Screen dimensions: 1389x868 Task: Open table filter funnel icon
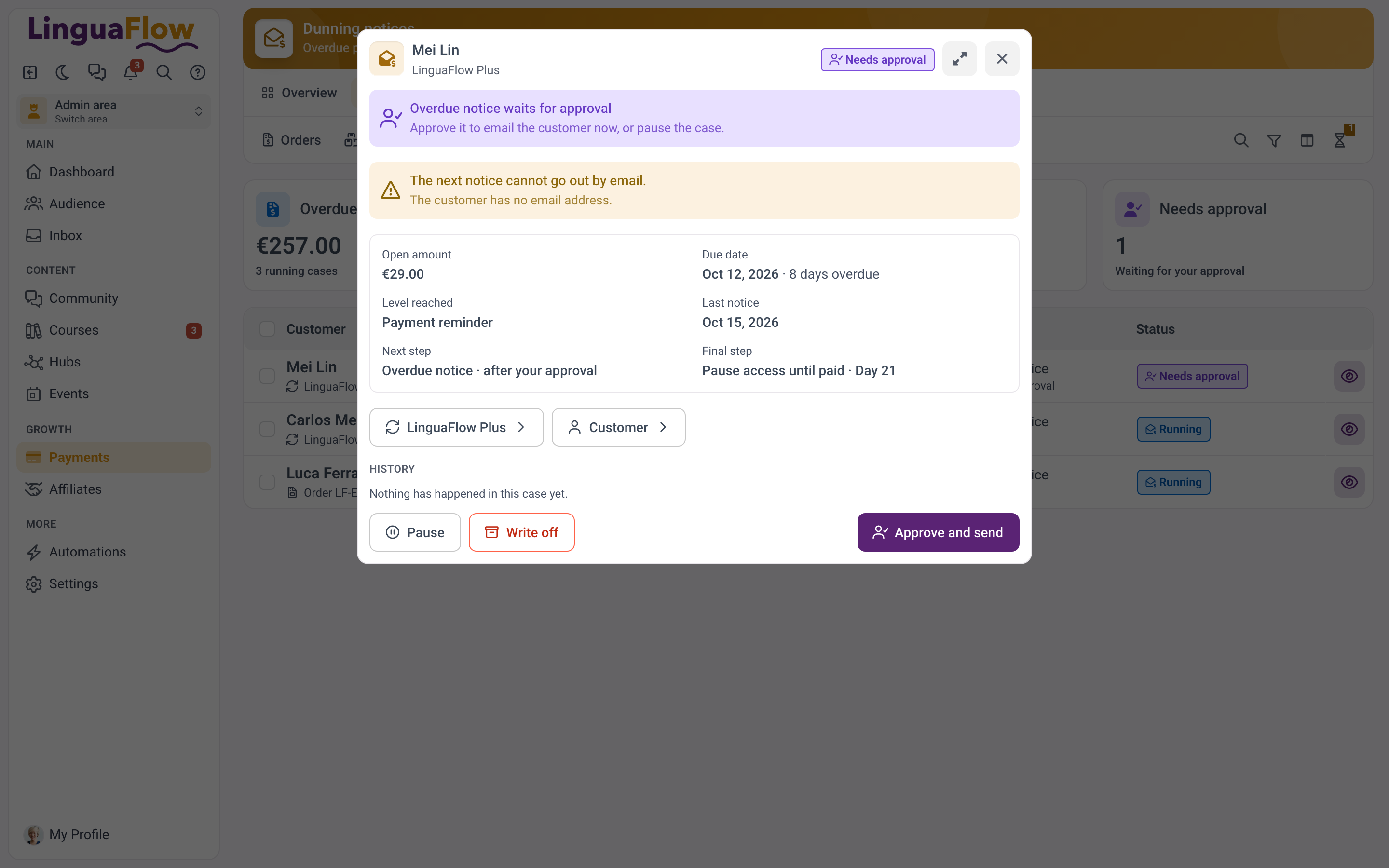point(1274,141)
